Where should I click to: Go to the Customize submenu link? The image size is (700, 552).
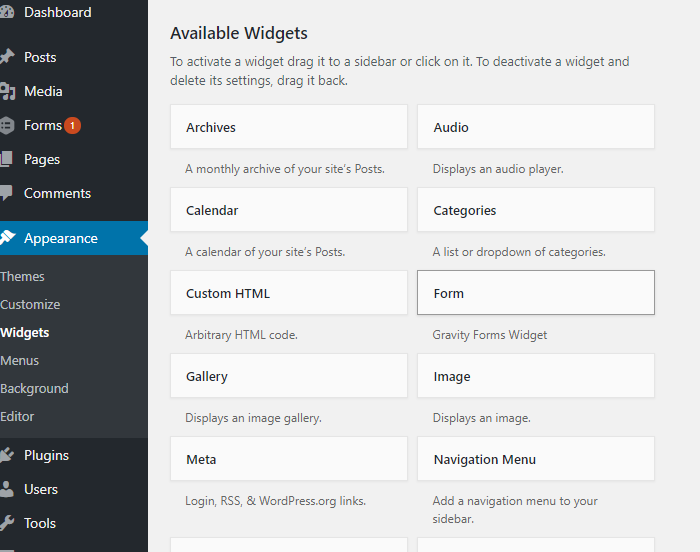[x=30, y=305]
